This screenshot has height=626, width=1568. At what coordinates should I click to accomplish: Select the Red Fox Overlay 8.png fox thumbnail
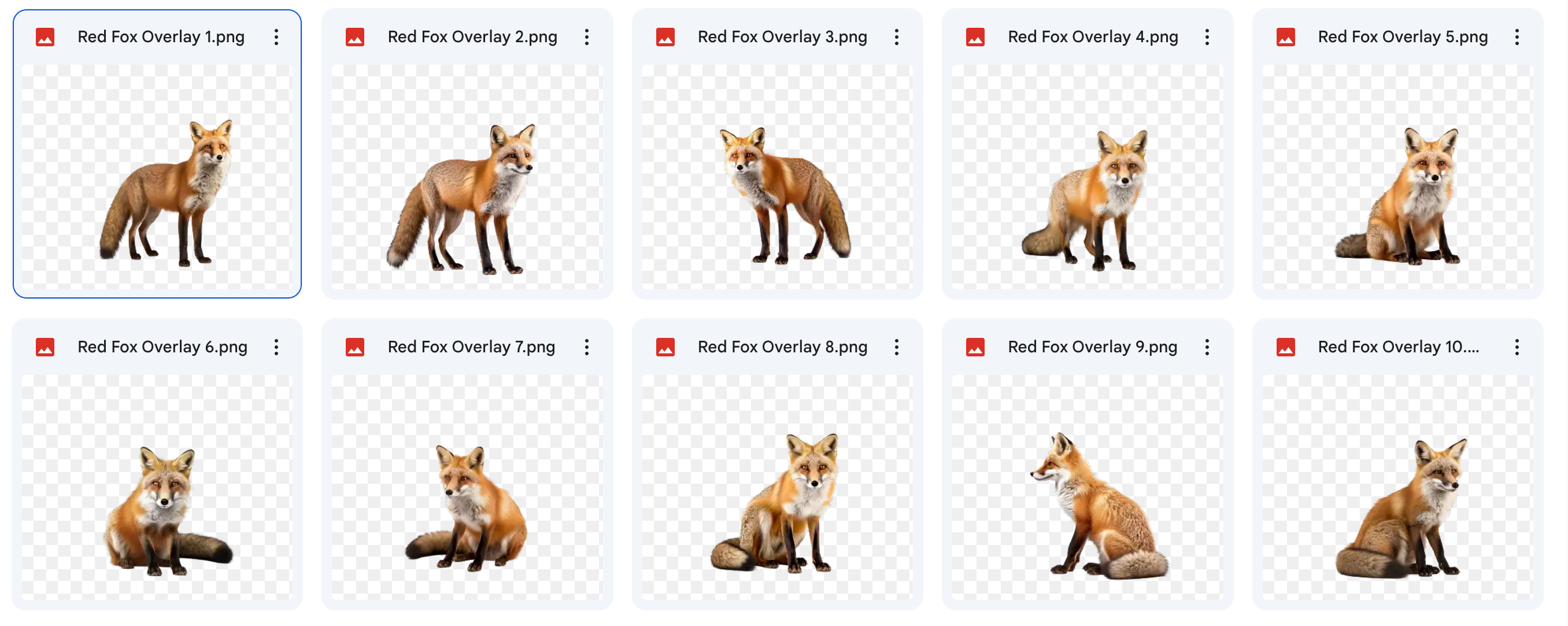(x=777, y=487)
